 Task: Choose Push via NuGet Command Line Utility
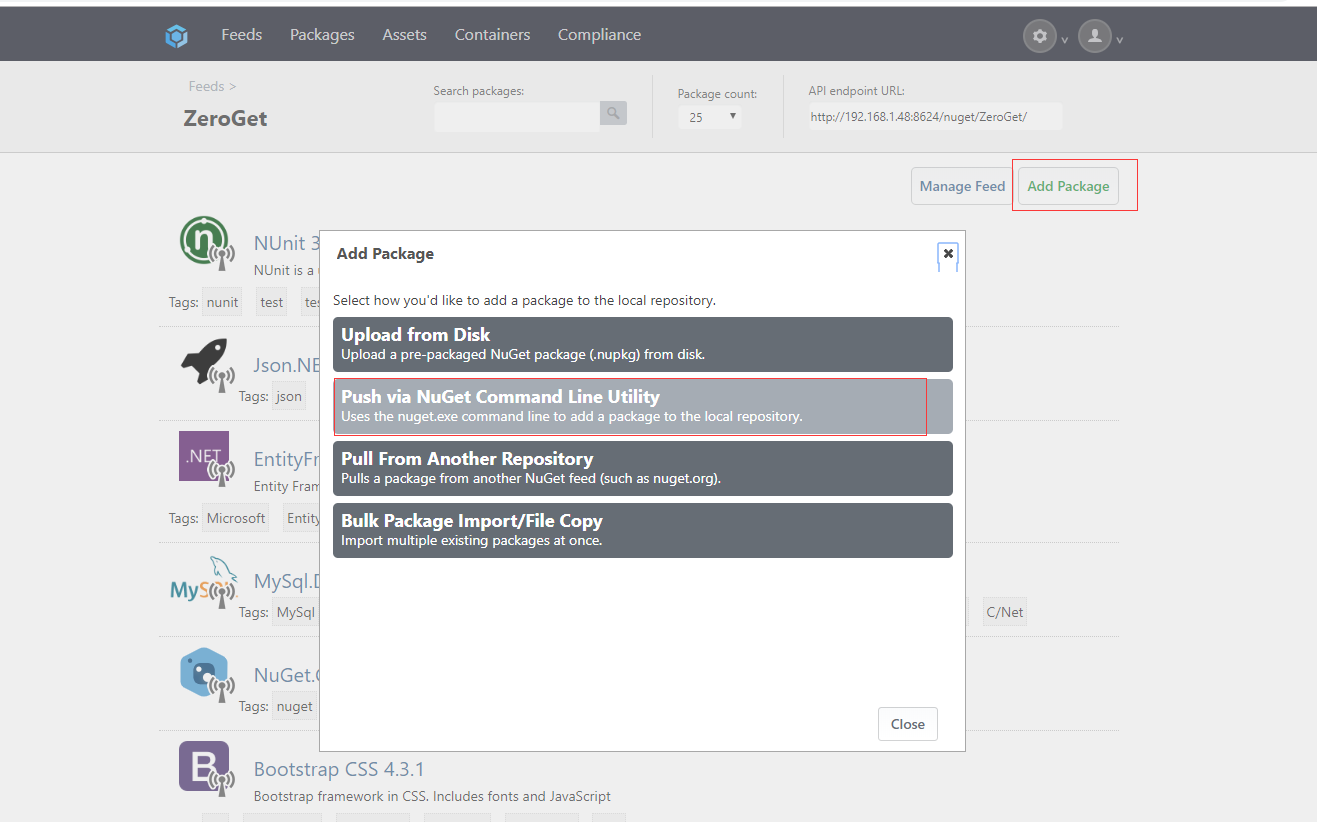click(643, 406)
